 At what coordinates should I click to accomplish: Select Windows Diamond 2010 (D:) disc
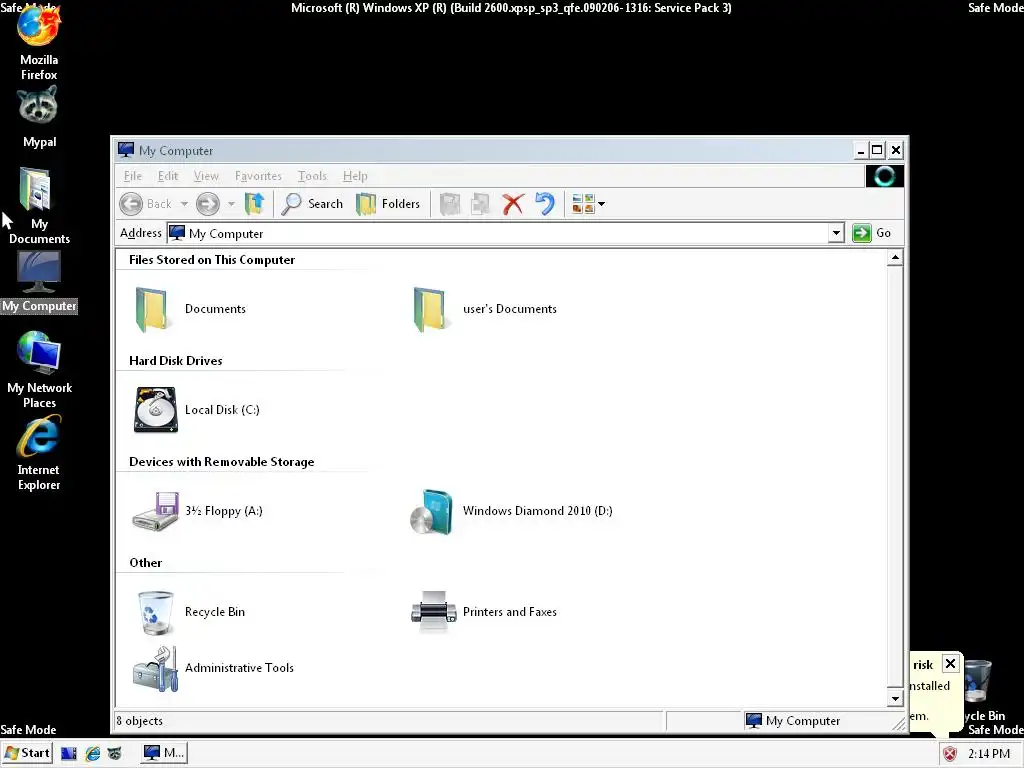pos(511,511)
